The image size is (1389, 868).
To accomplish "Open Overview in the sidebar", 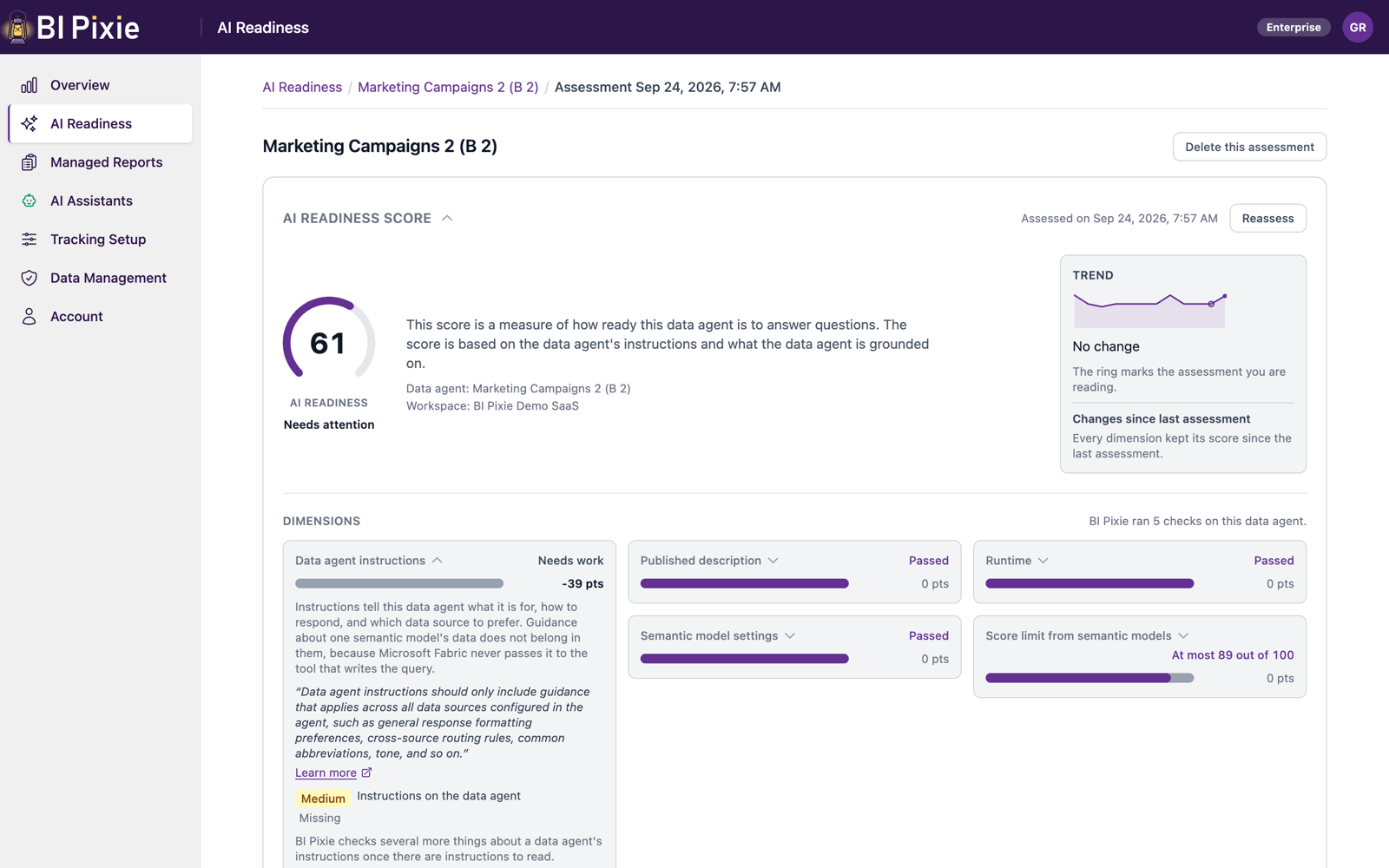I will point(101,85).
